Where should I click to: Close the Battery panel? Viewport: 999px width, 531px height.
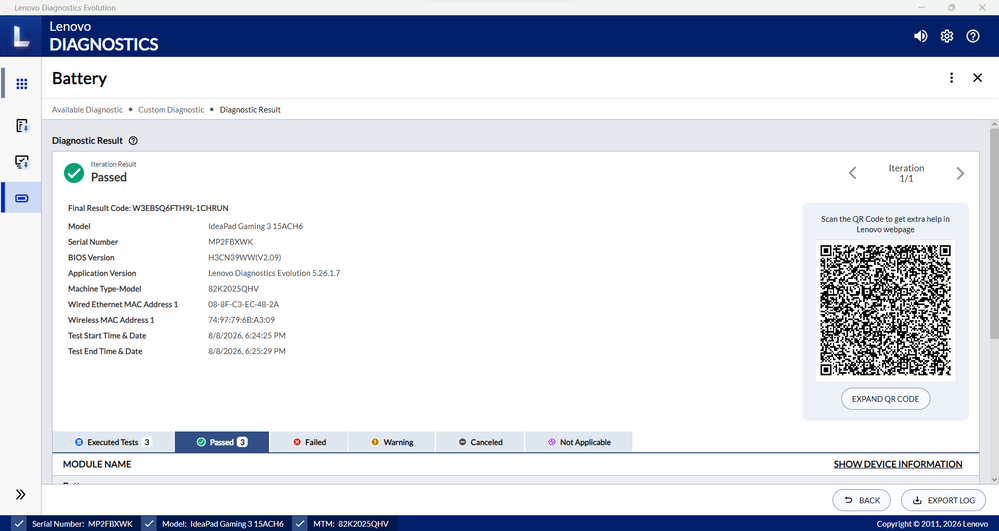[977, 78]
